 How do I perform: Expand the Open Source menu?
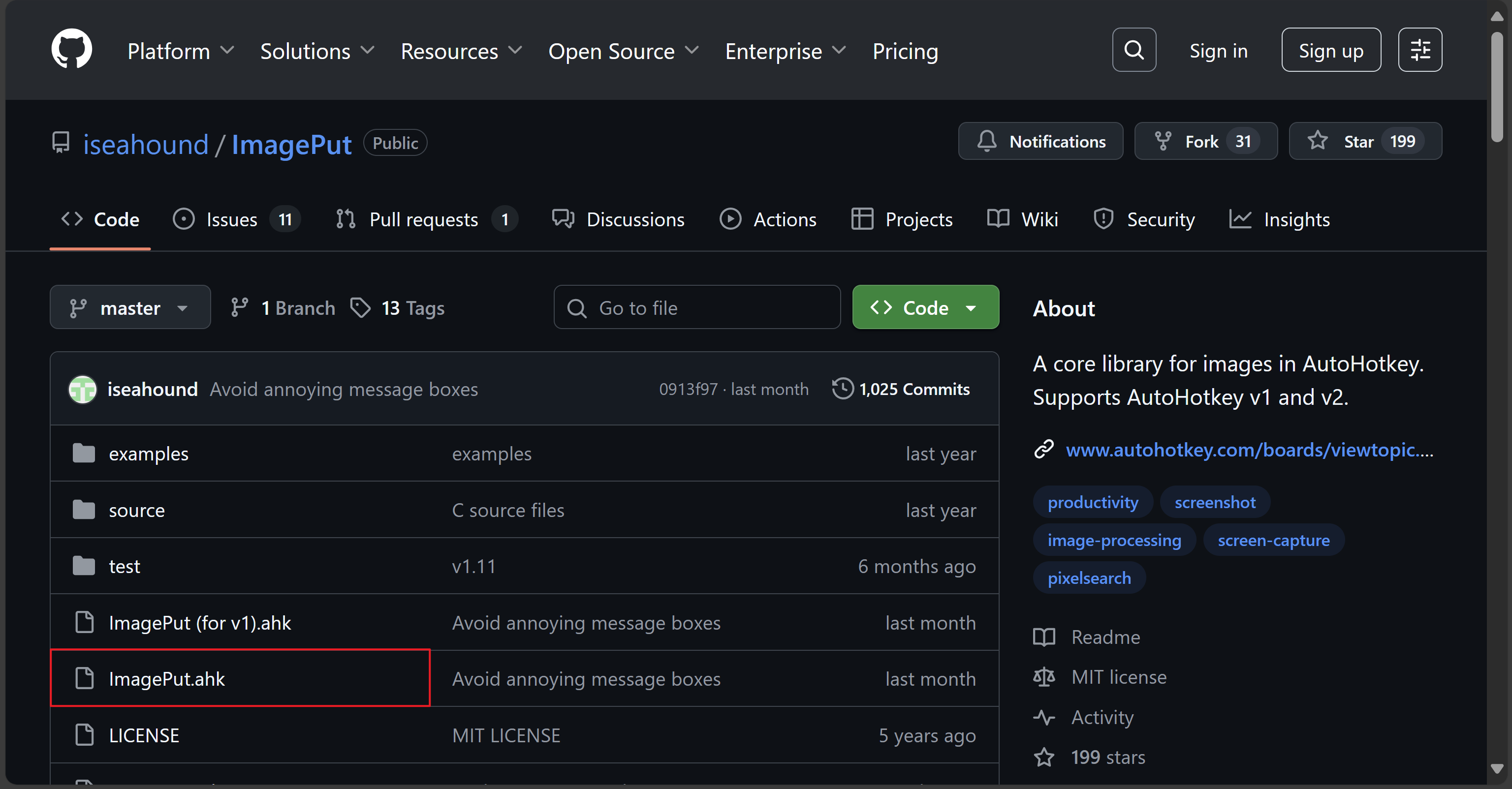click(x=623, y=51)
